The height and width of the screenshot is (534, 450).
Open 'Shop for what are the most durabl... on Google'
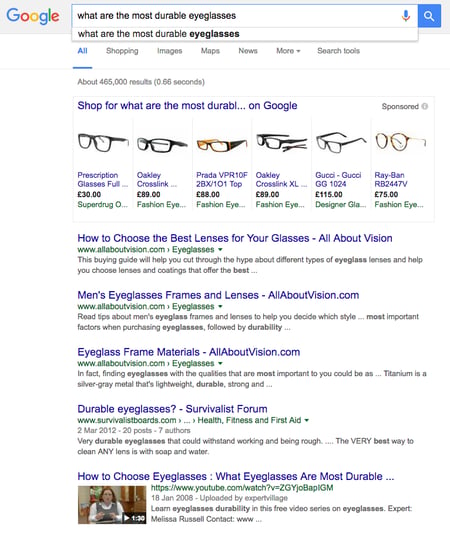(187, 106)
